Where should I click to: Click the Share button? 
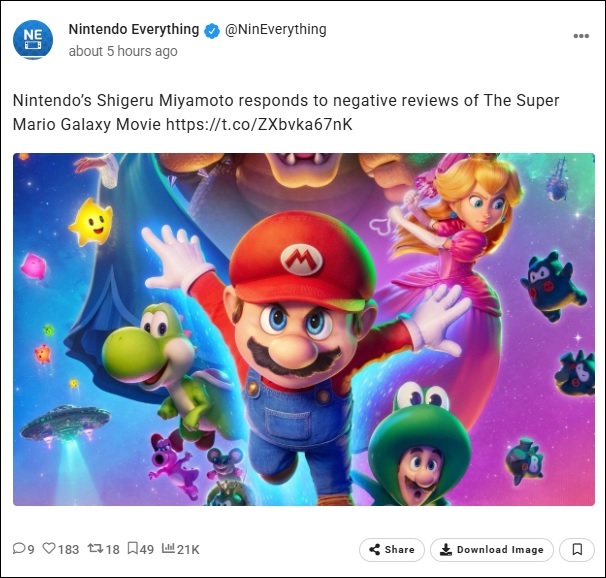(x=391, y=549)
